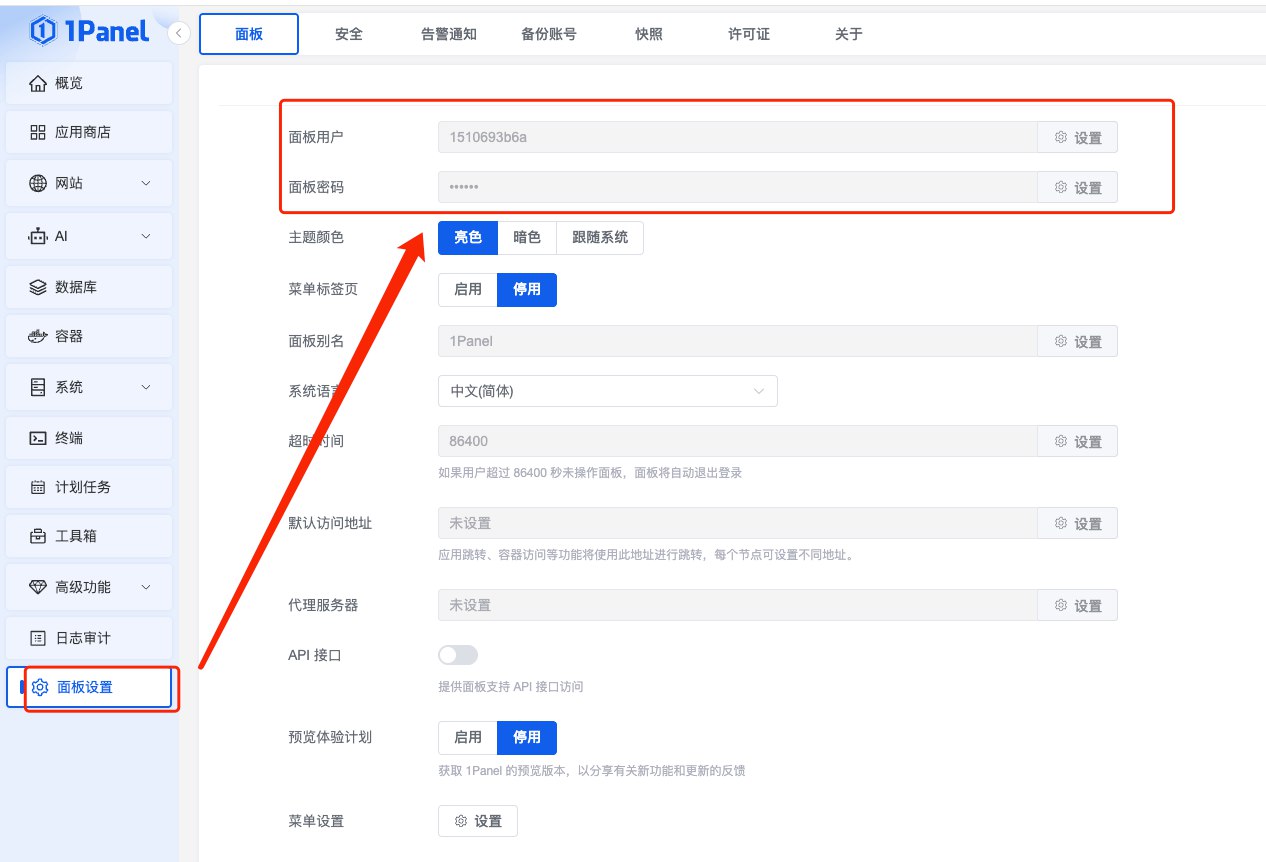Open the 计划任务 scheduled tasks section
Screen dimensions: 1266x862
point(88,487)
